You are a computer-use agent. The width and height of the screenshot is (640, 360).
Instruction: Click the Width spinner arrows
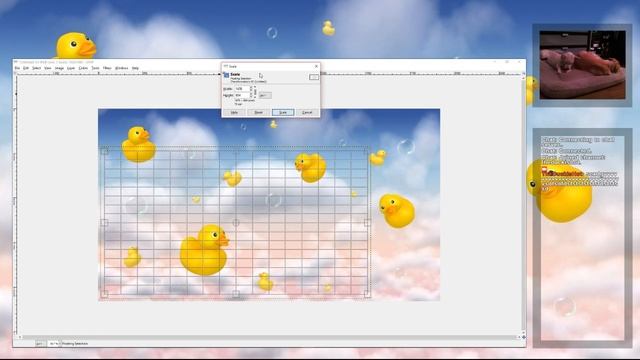[x=251, y=89]
